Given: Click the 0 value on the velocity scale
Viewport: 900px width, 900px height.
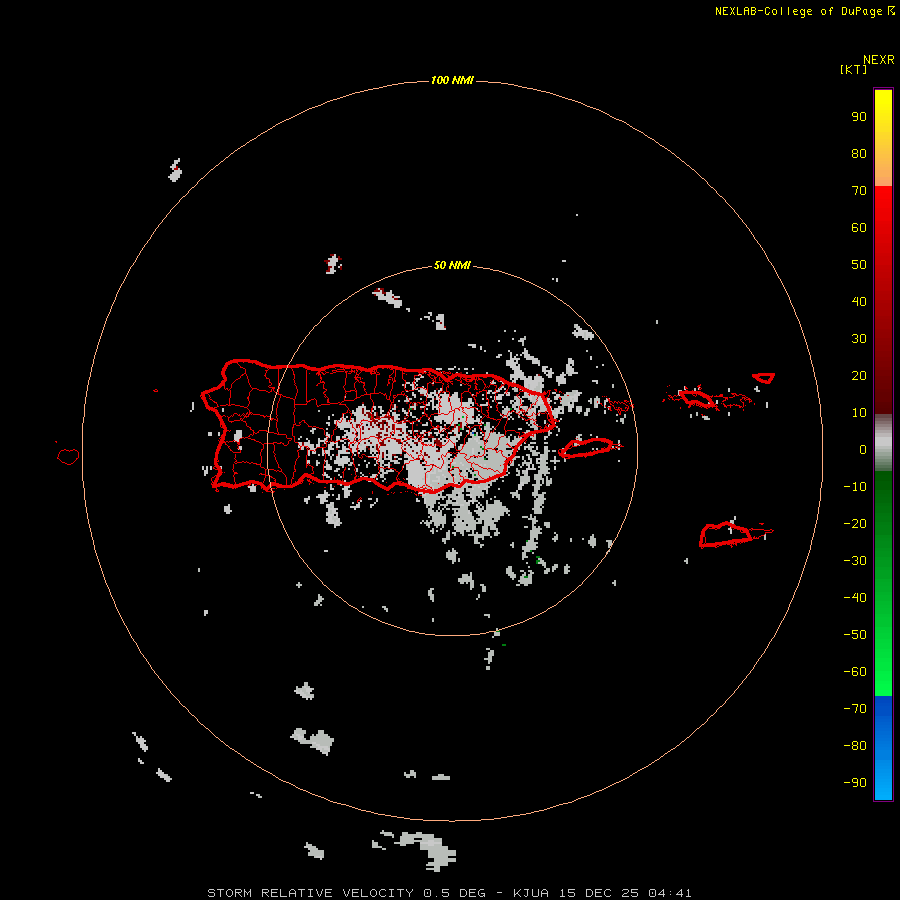Looking at the screenshot, I should tap(863, 450).
